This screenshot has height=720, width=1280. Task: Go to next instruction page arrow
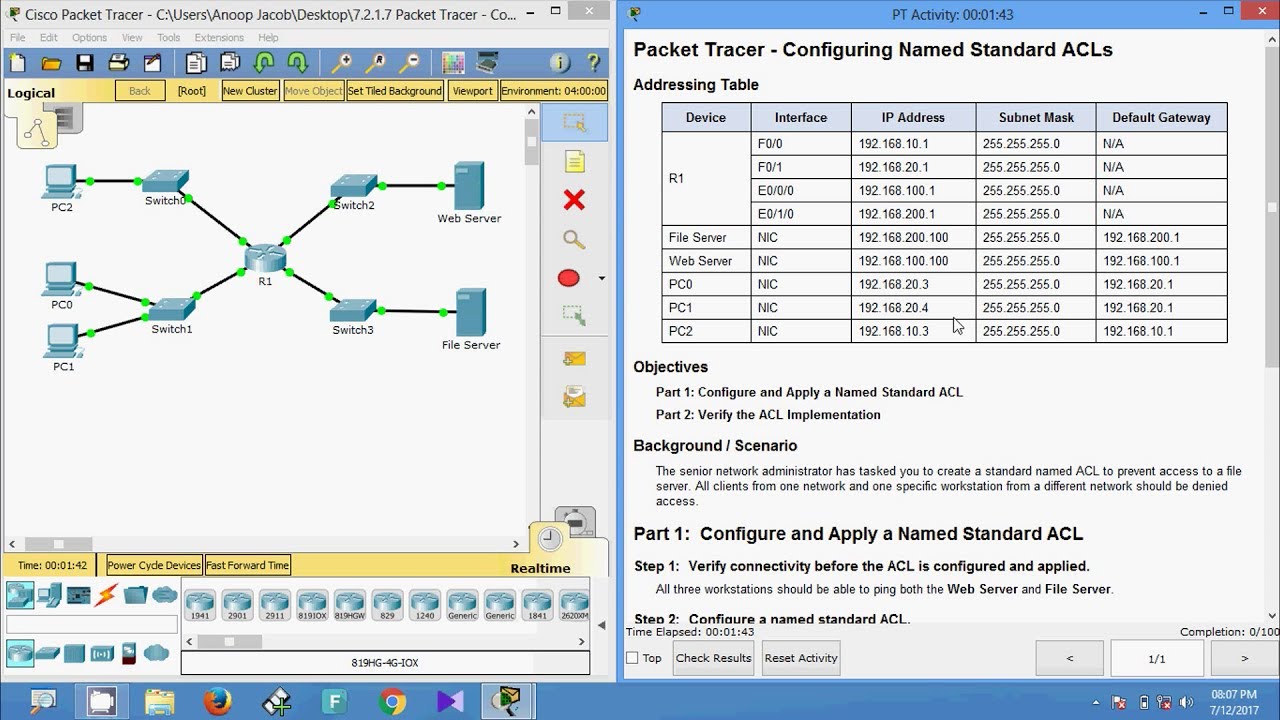click(1244, 658)
